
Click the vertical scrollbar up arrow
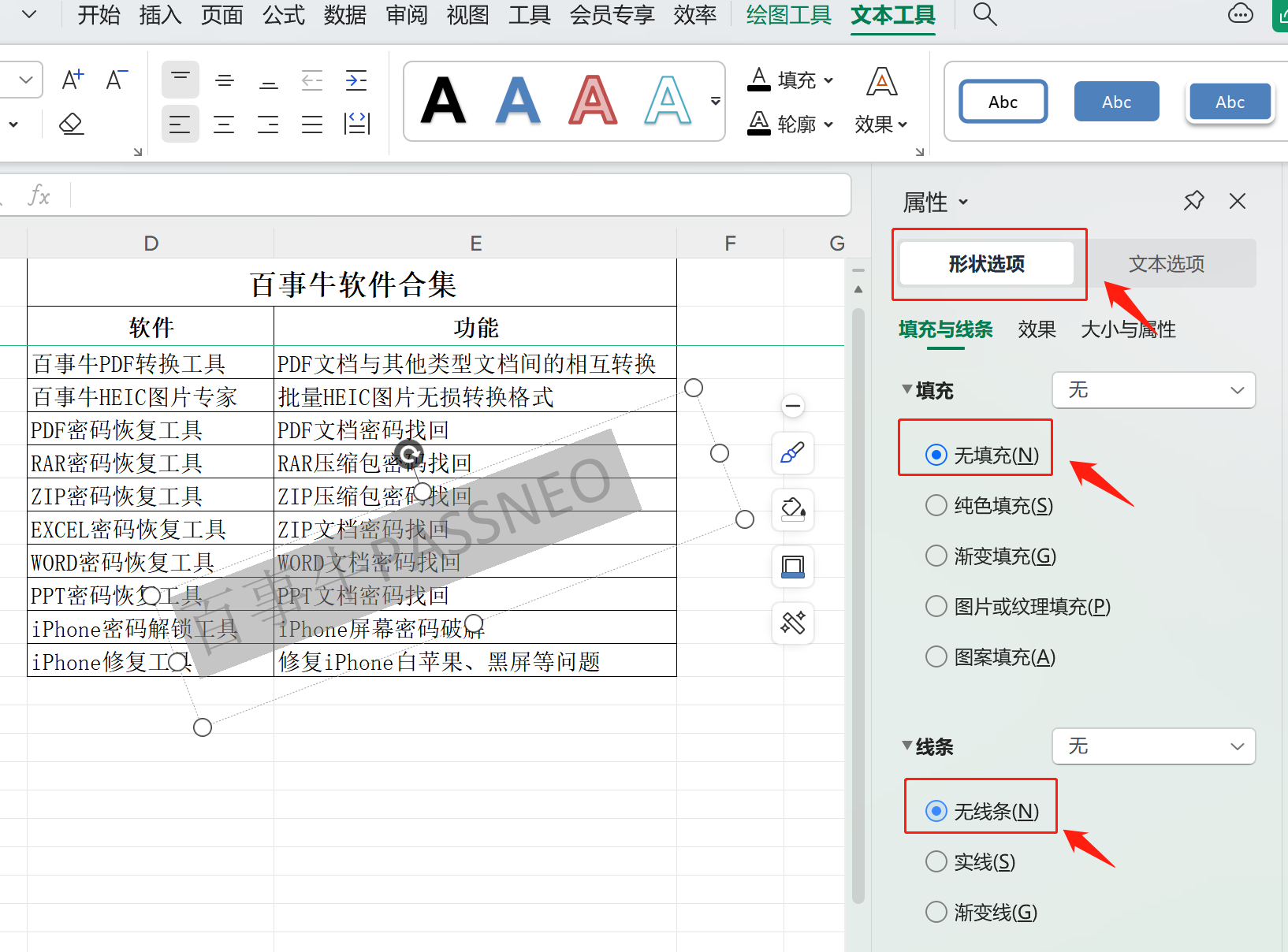coord(858,289)
